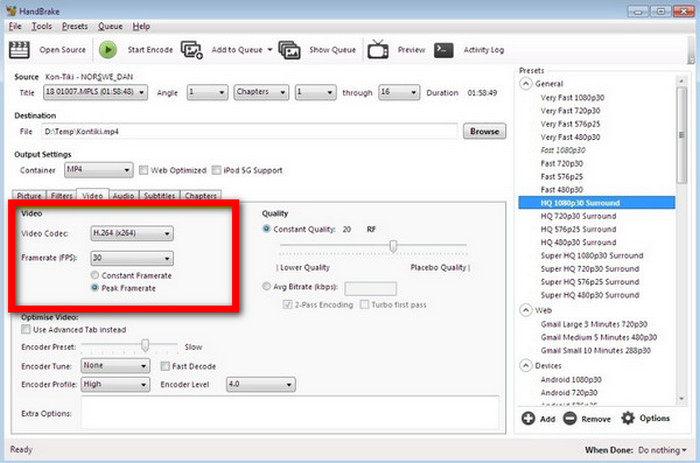Open the Queue menu
Screen dimensions: 700x463
point(110,26)
